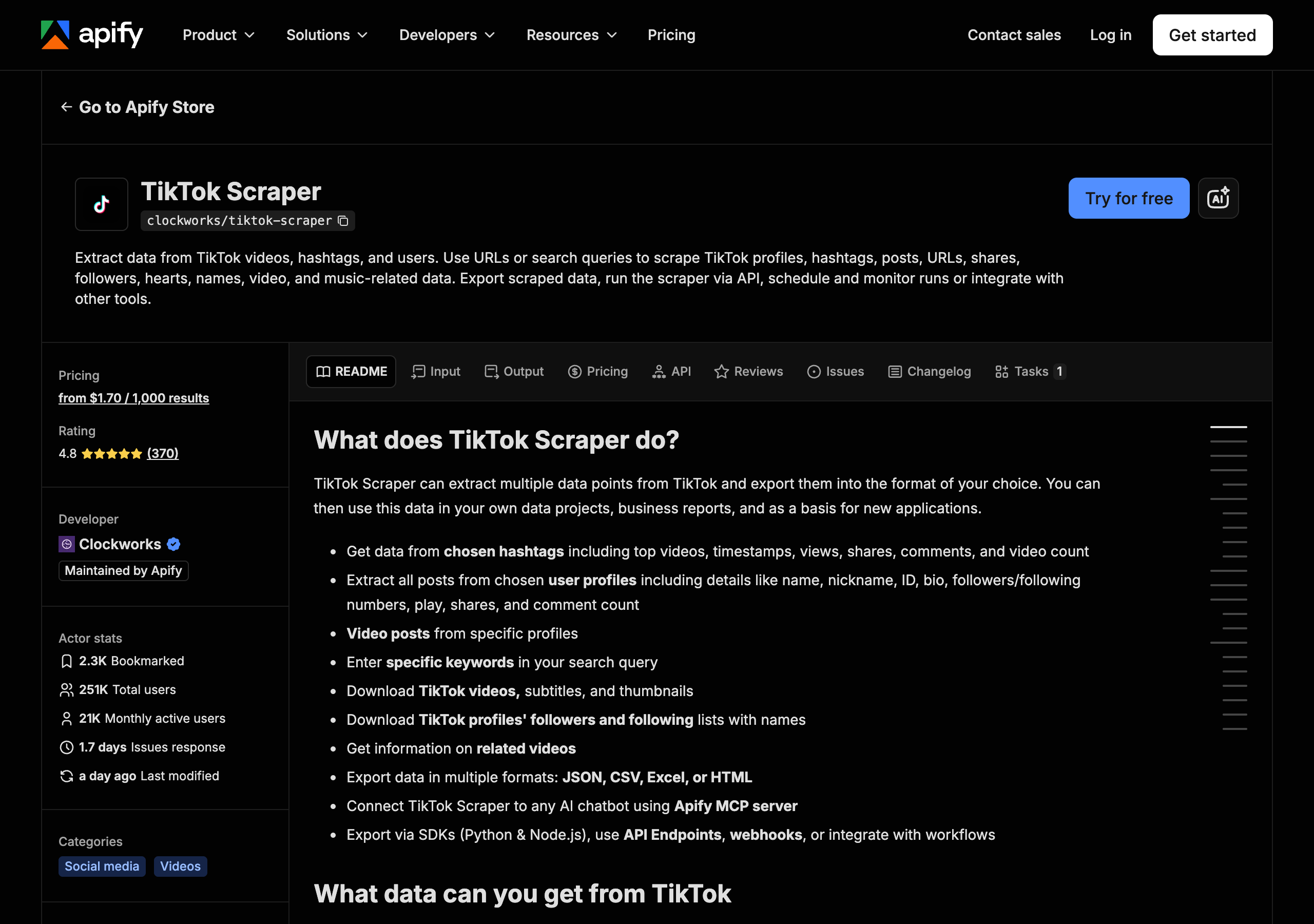1314x924 pixels.
Task: Click the Get started button
Action: coord(1213,35)
